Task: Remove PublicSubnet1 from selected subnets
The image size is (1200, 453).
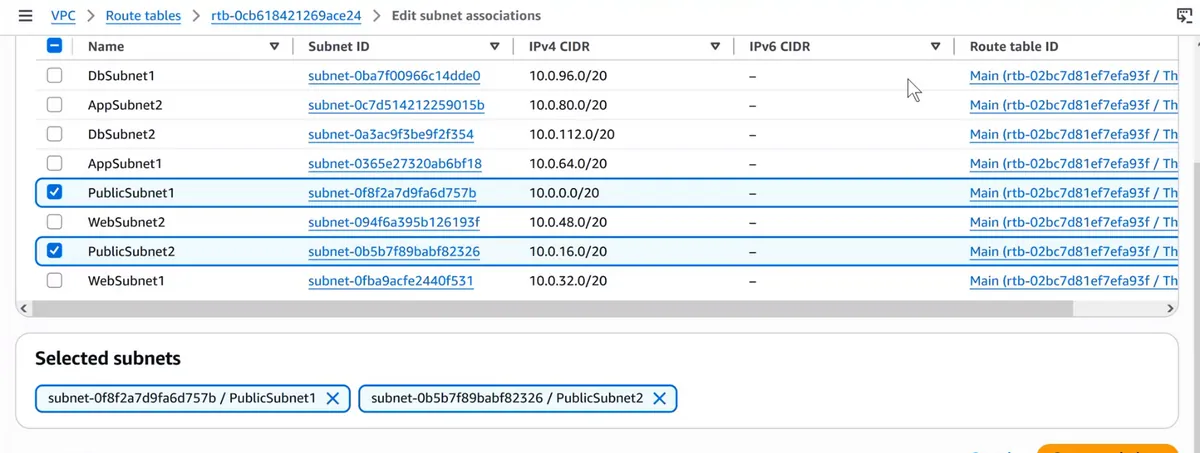Action: click(333, 398)
